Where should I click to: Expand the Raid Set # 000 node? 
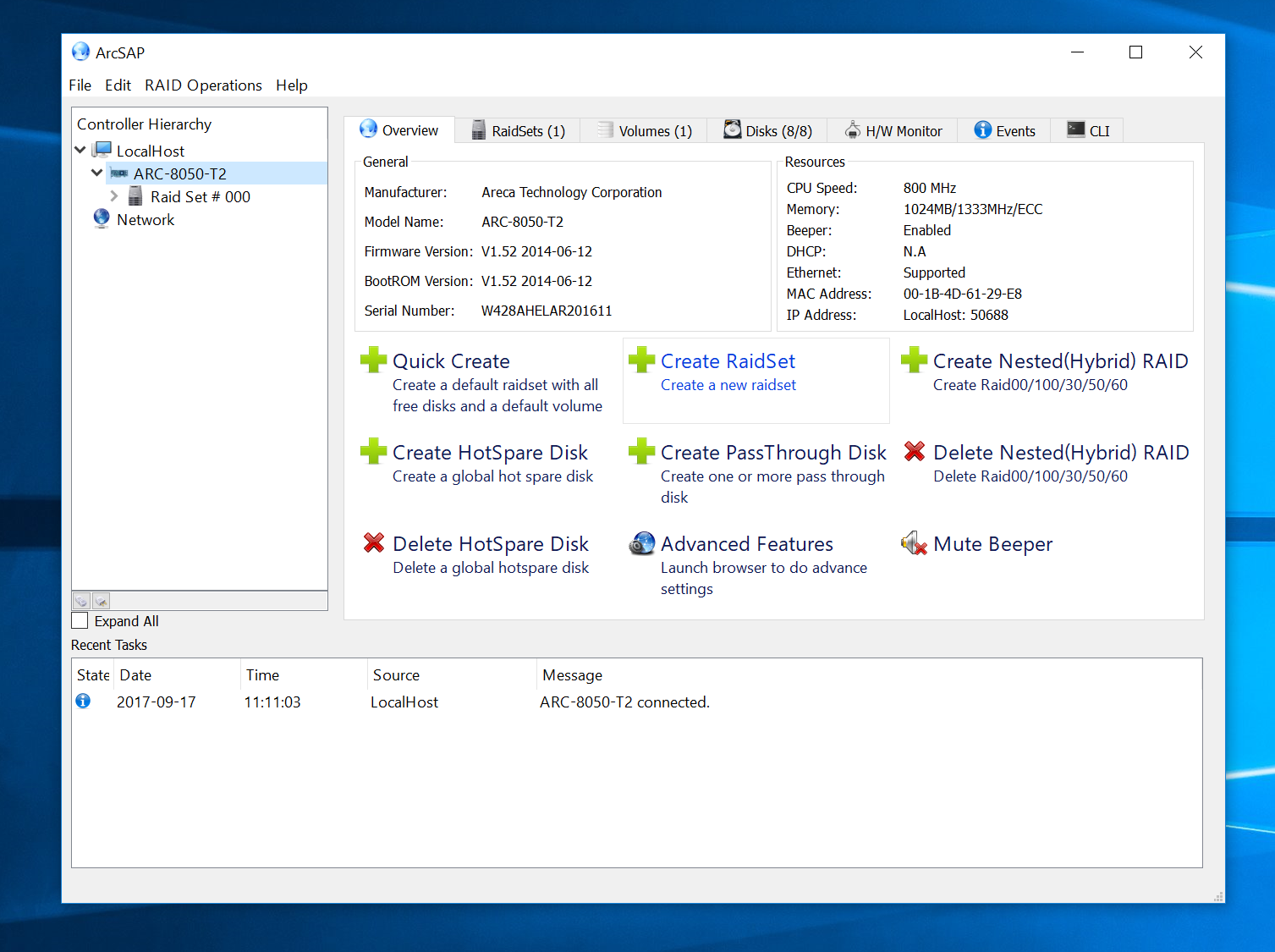(x=114, y=196)
